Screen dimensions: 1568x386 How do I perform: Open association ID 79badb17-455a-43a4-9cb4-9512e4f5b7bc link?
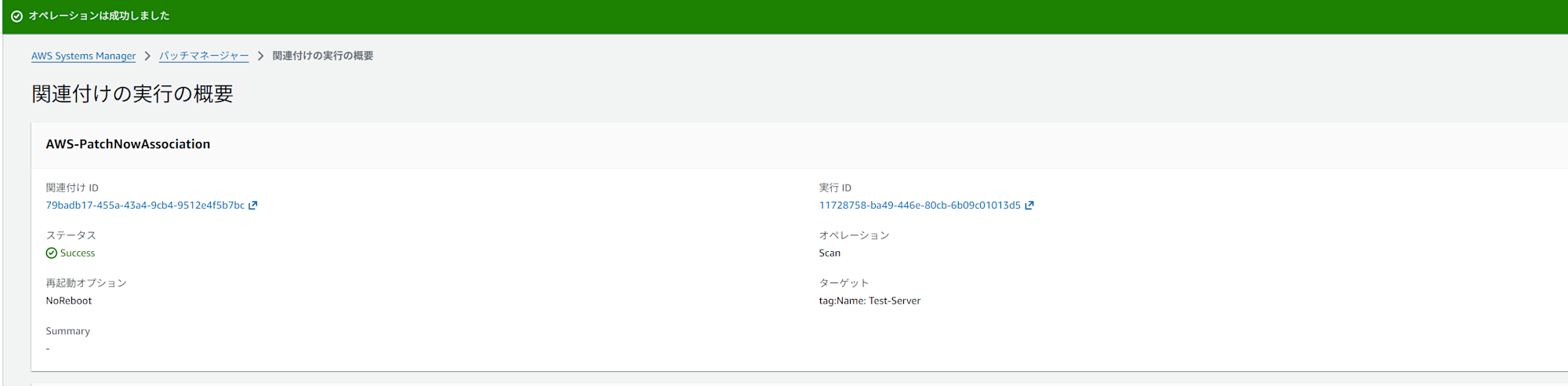tap(145, 206)
